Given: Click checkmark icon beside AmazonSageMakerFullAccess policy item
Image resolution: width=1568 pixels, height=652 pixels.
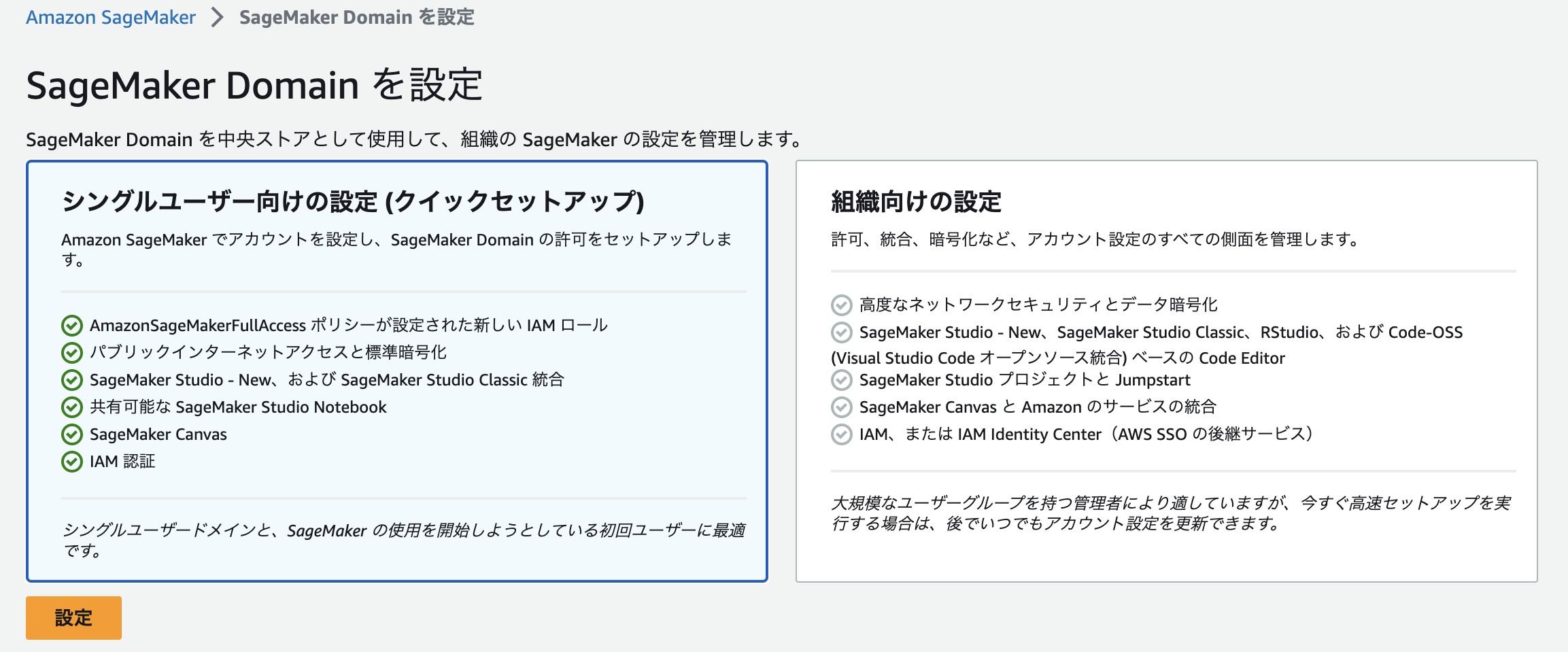Looking at the screenshot, I should 72,326.
